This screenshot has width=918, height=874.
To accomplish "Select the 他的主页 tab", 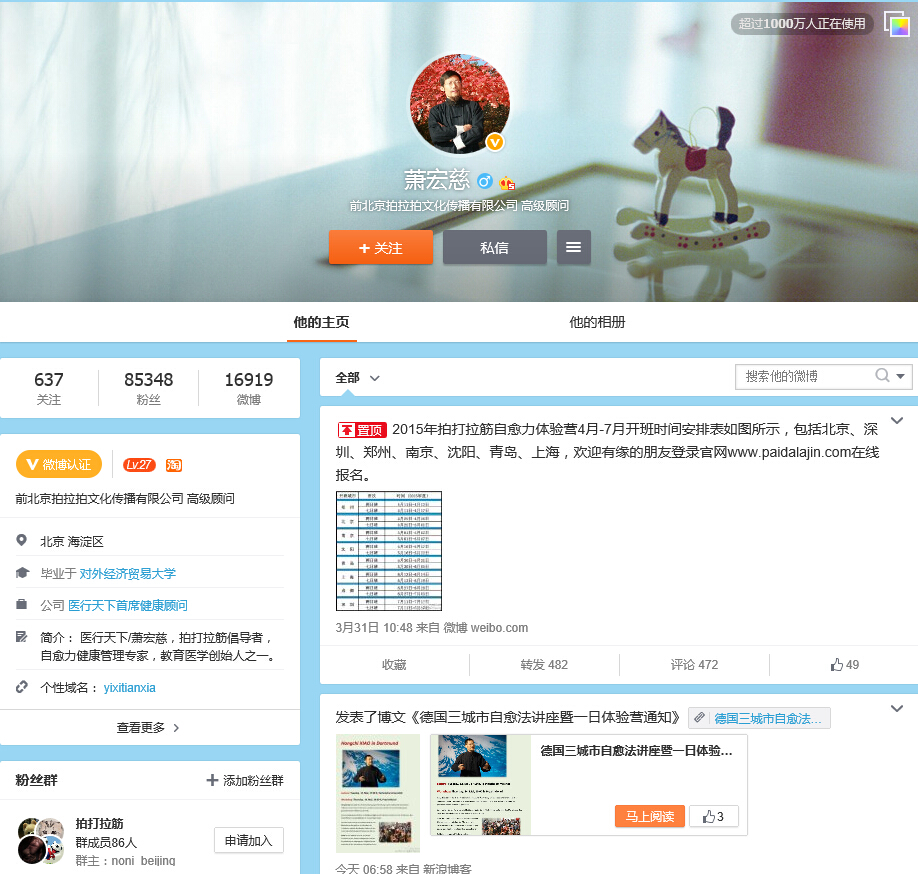I will pos(321,322).
